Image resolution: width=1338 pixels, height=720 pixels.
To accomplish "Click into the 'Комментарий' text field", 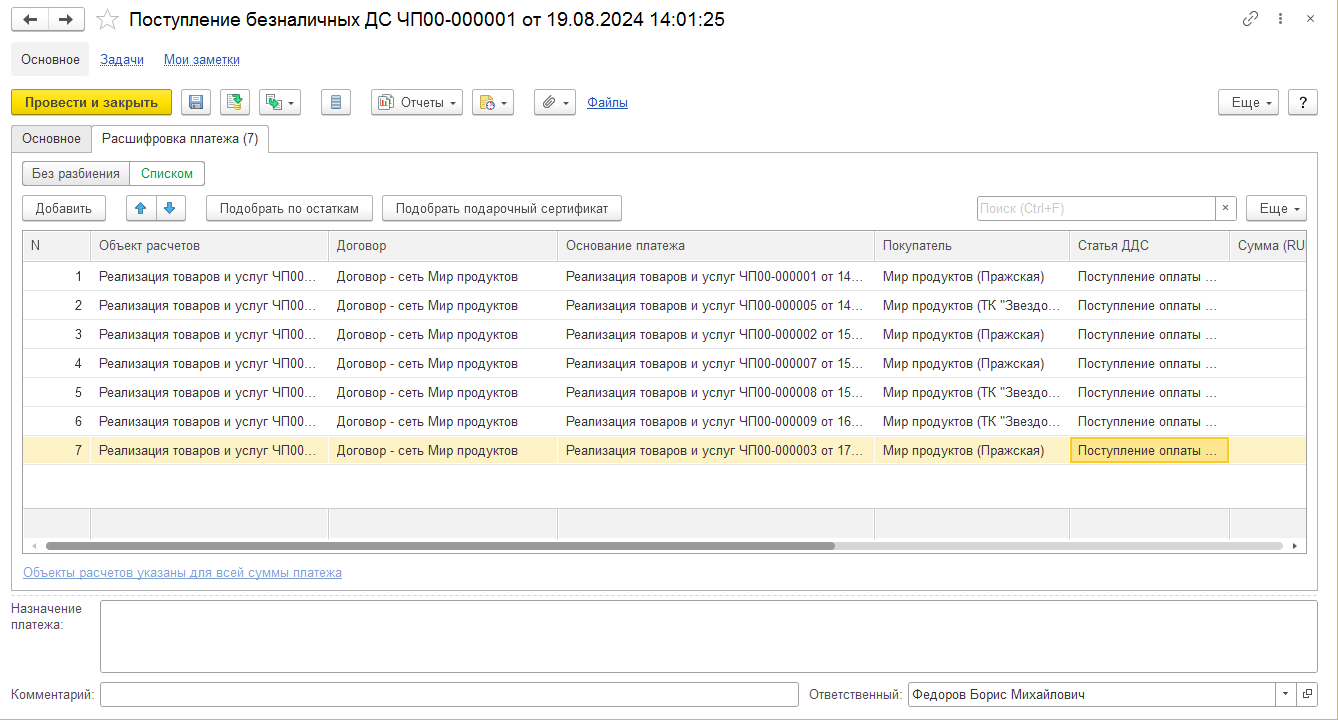I will (x=449, y=694).
